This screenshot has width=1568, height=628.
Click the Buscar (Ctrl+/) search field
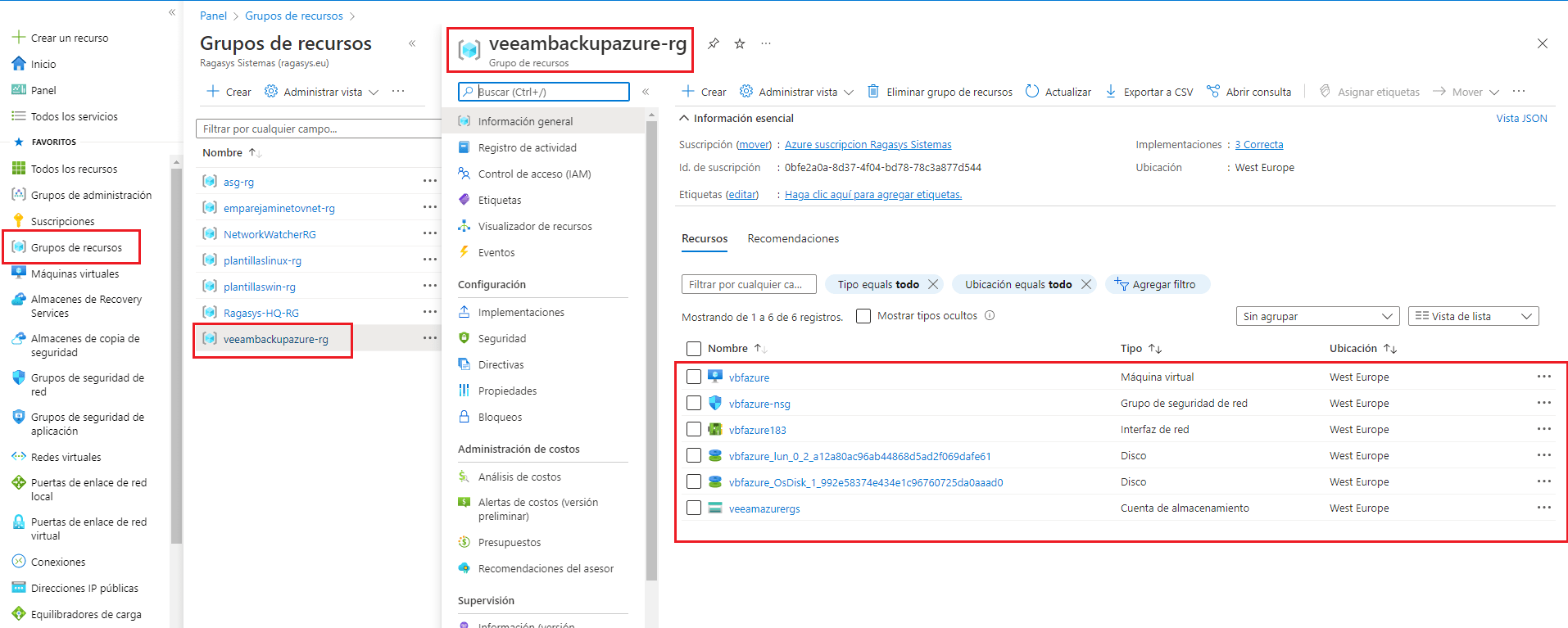point(543,92)
